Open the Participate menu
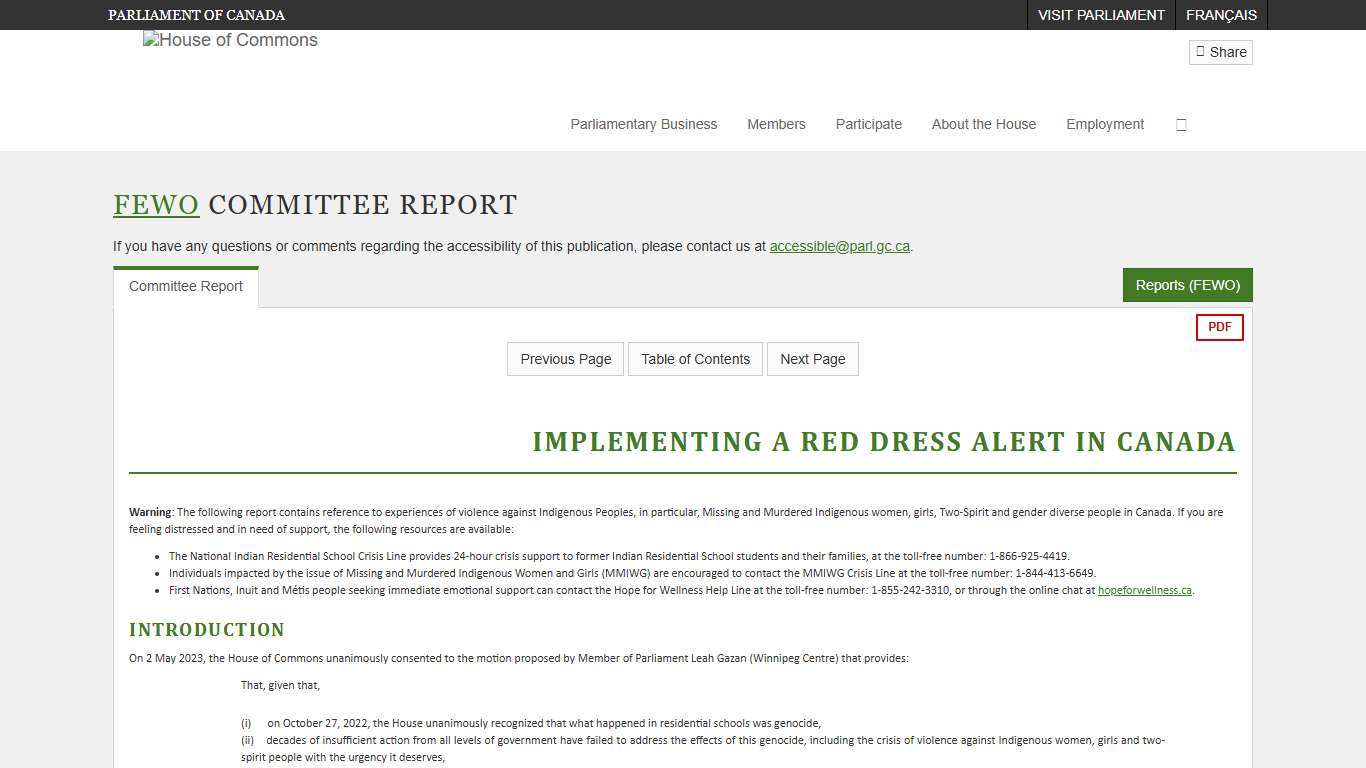This screenshot has width=1366, height=768. [x=868, y=124]
